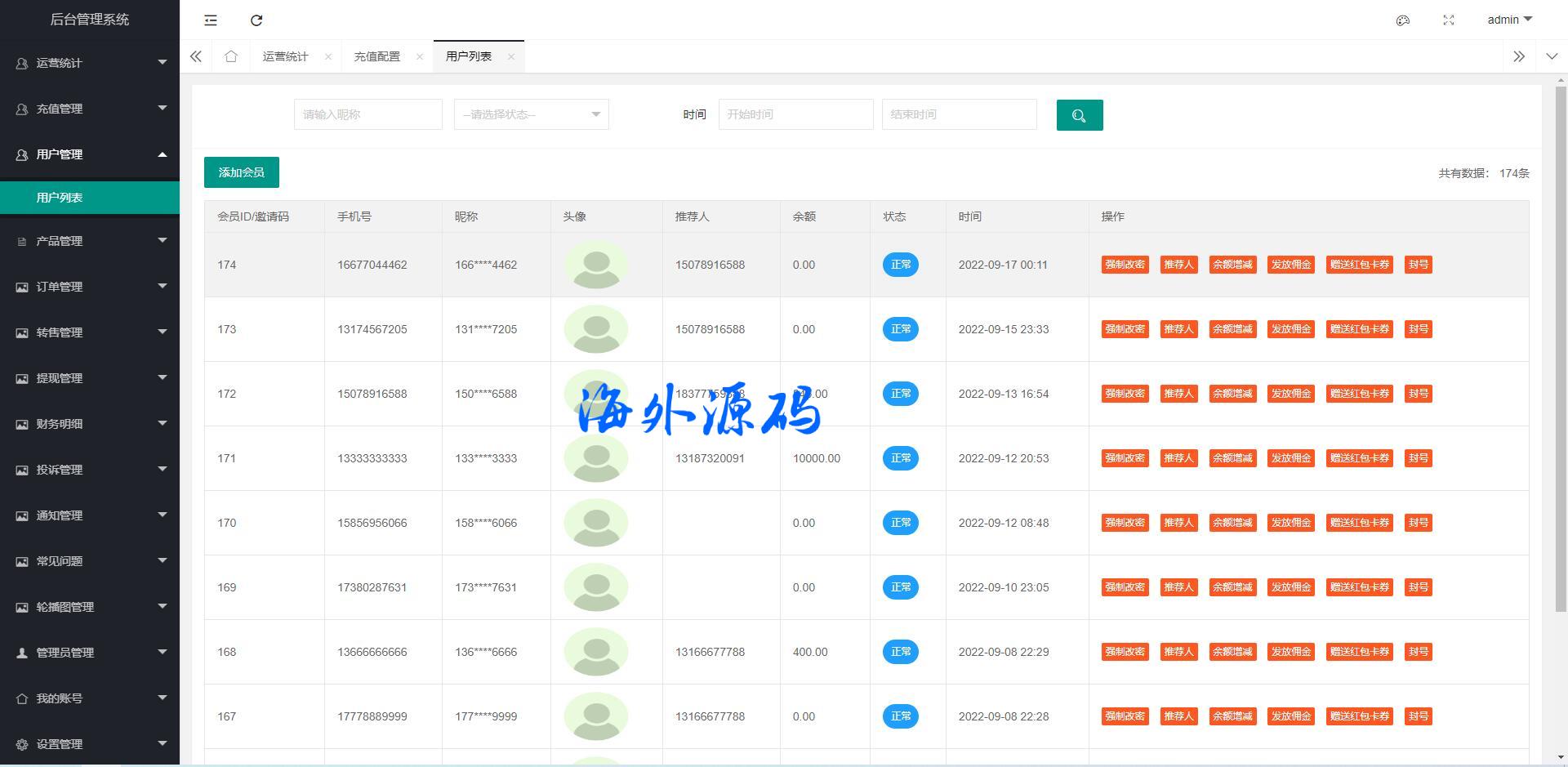Open the theme palette icon
The width and height of the screenshot is (1568, 767).
(x=1403, y=20)
